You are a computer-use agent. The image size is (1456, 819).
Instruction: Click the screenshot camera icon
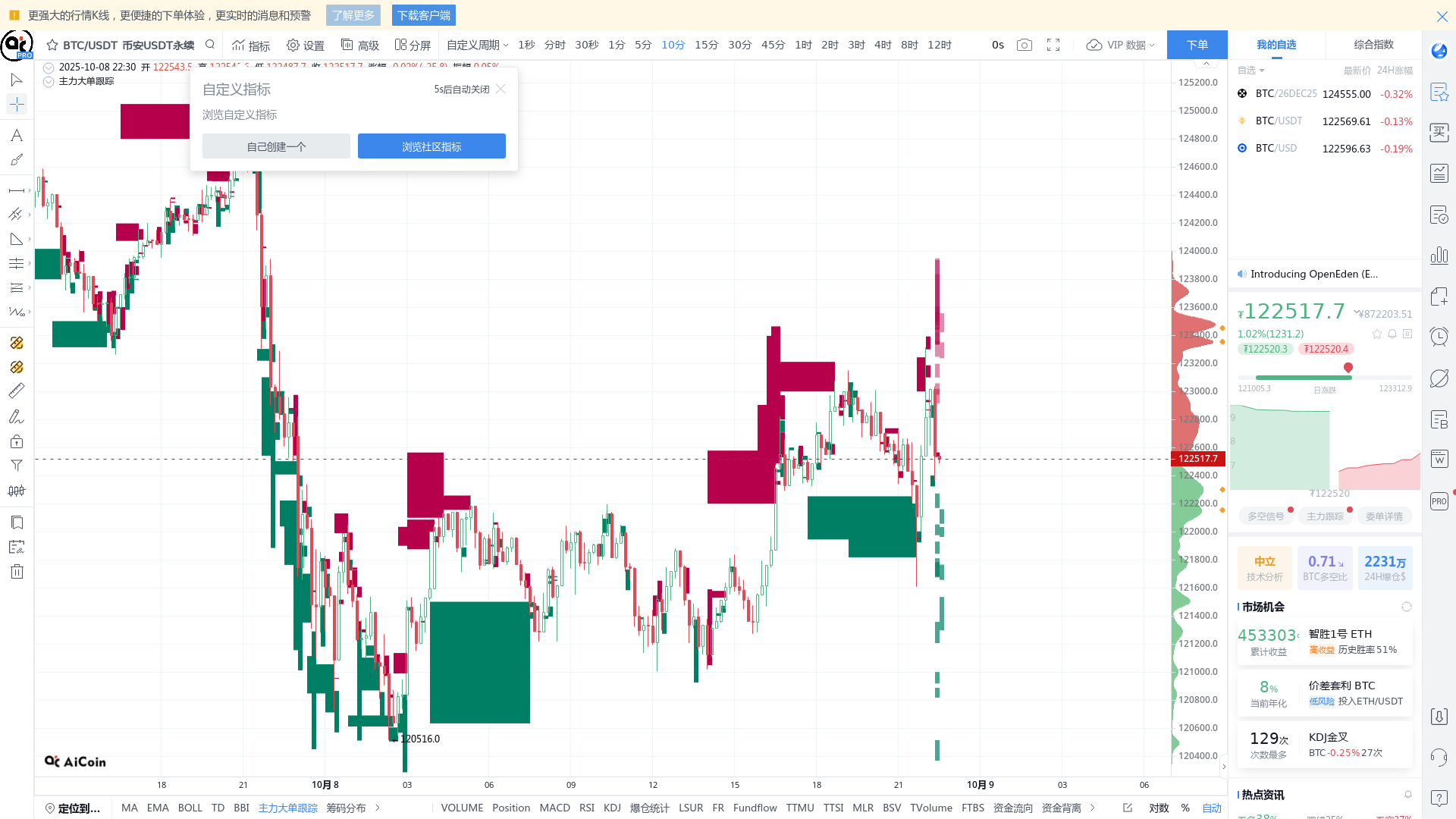(1024, 45)
